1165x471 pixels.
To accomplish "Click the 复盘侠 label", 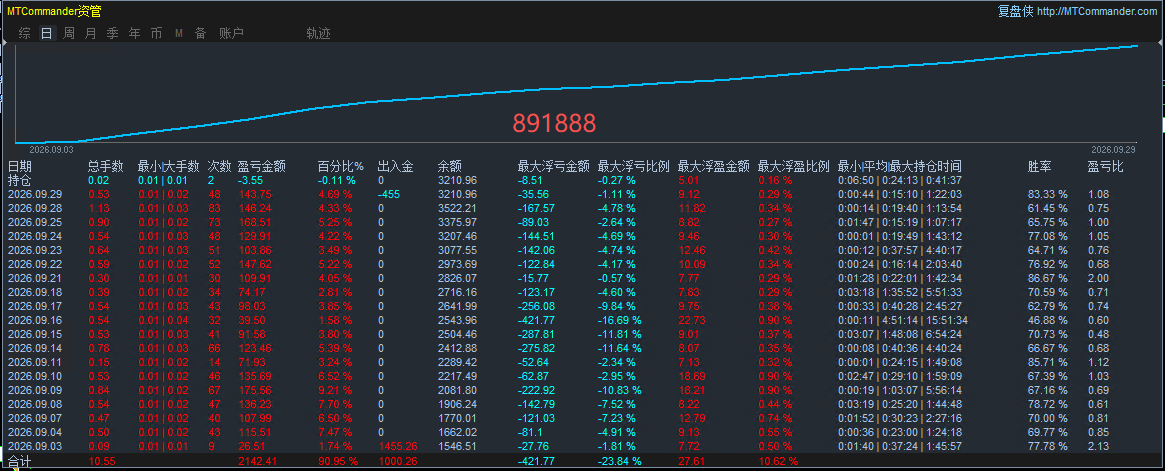I will click(x=1014, y=11).
